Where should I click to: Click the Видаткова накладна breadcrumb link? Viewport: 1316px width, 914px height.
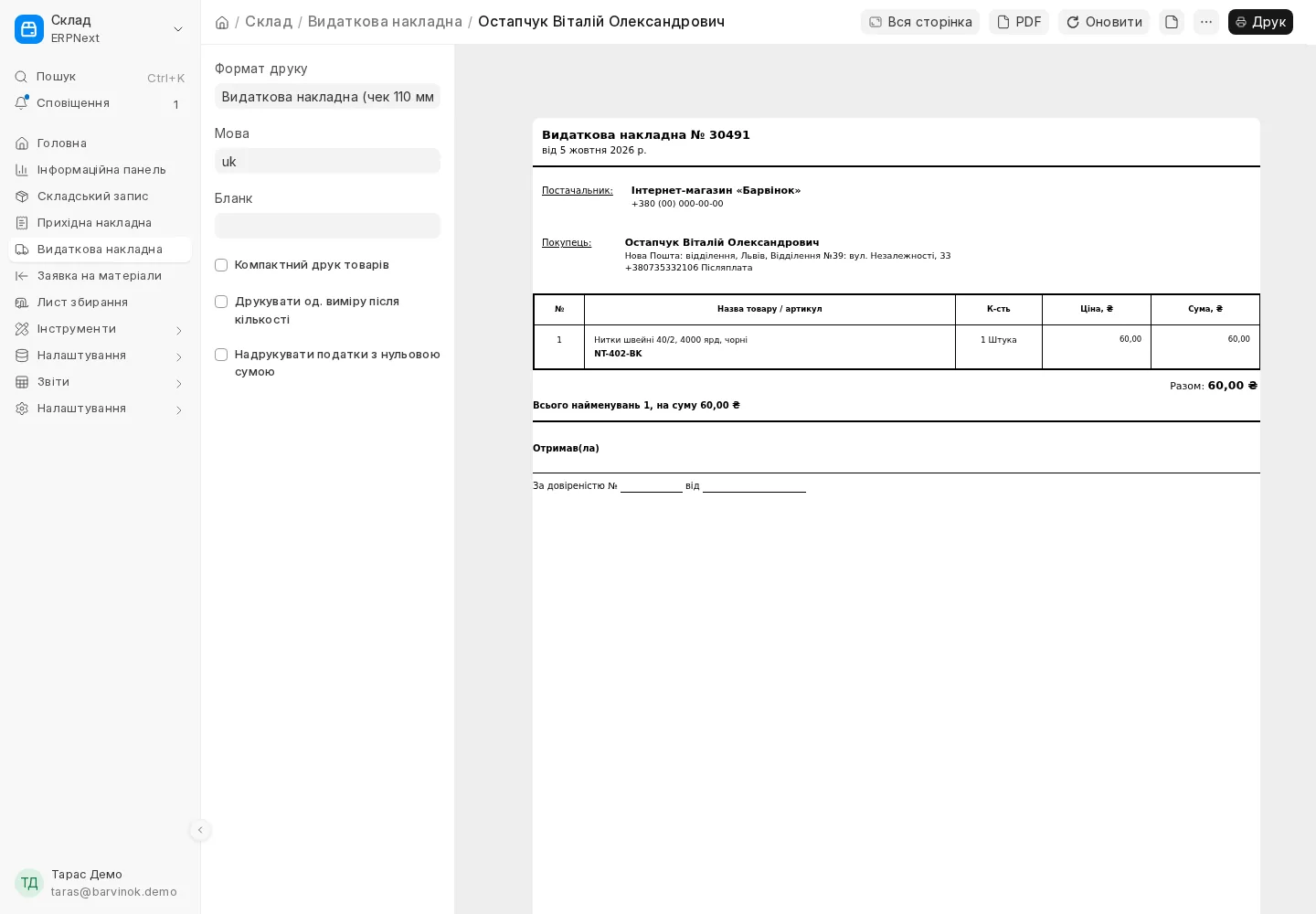[385, 21]
